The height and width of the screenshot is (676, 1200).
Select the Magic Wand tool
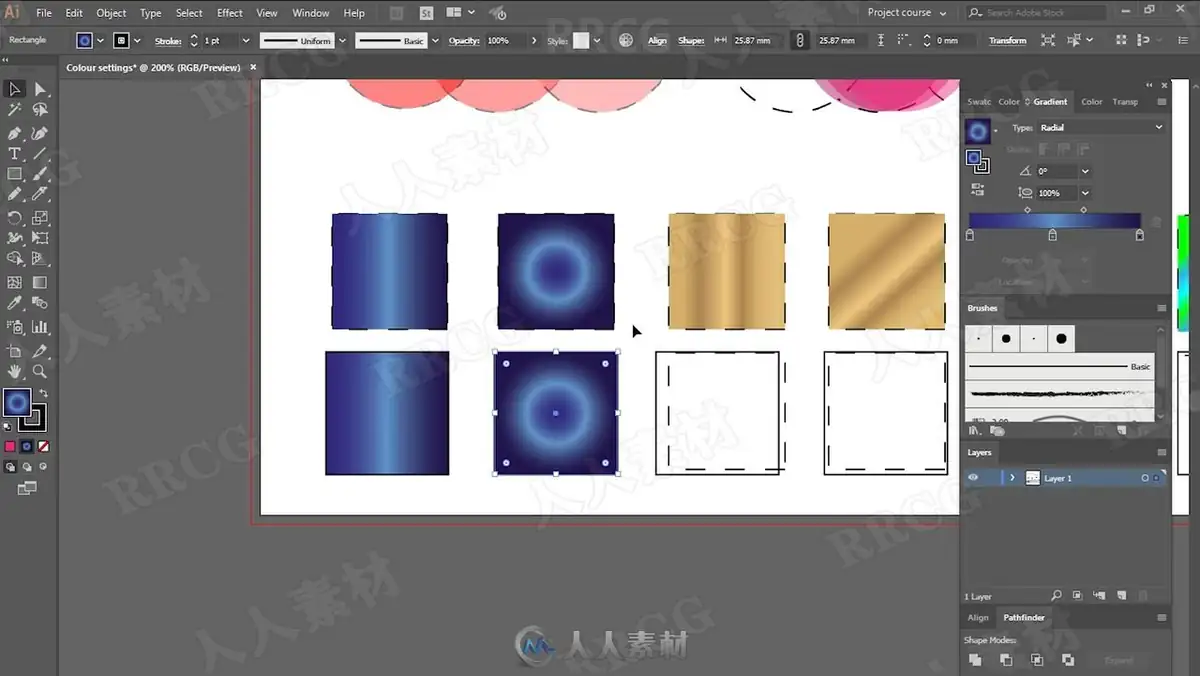click(15, 110)
